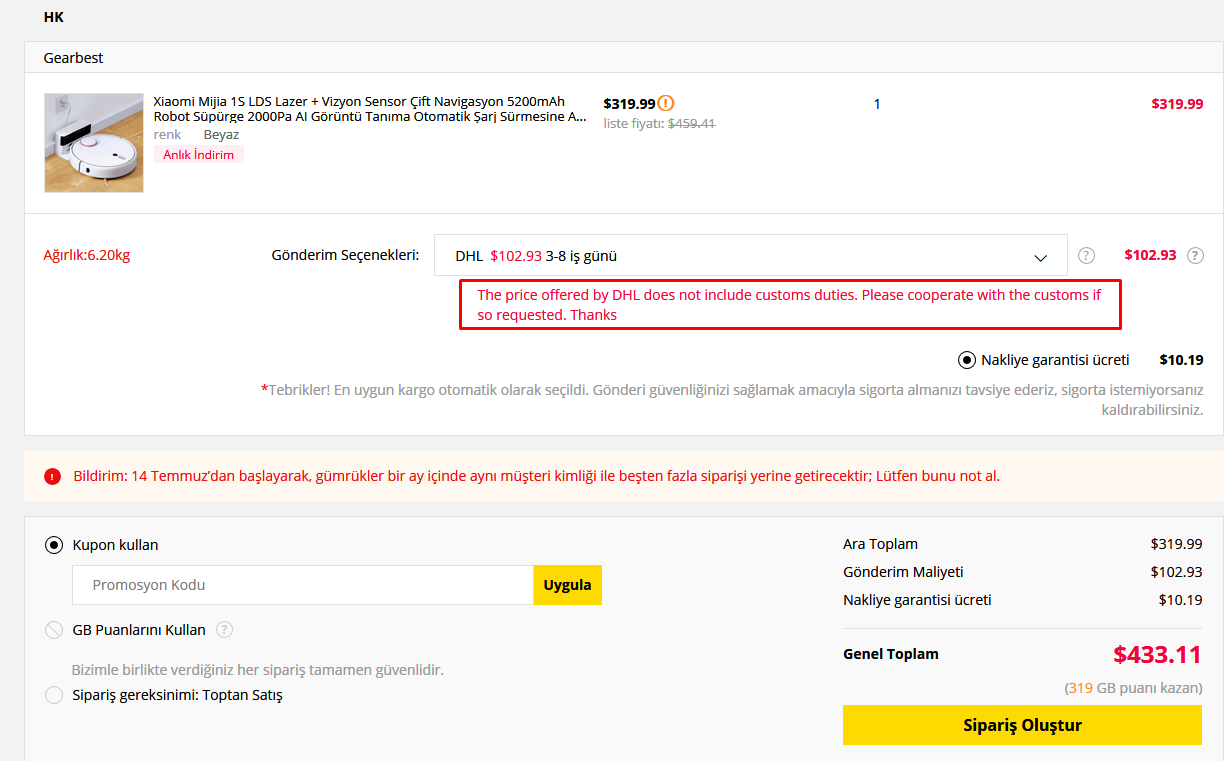This screenshot has width=1224, height=761.
Task: Click the Gearbest seller name
Action: [x=74, y=58]
